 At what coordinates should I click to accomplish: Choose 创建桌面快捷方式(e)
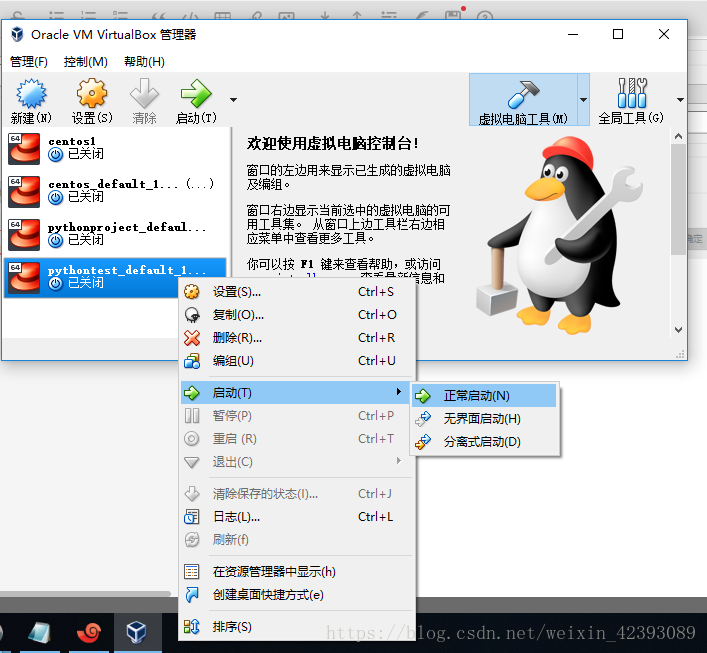click(x=297, y=595)
